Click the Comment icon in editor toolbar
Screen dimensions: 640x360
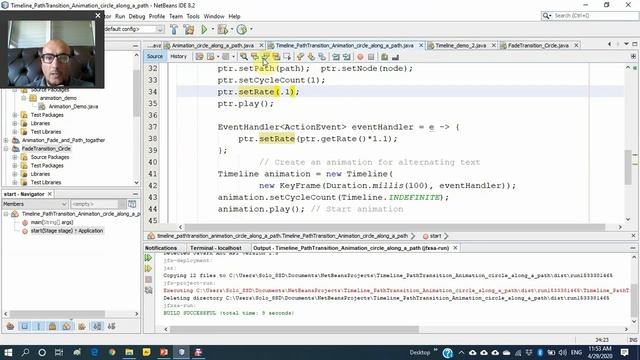tap(384, 57)
